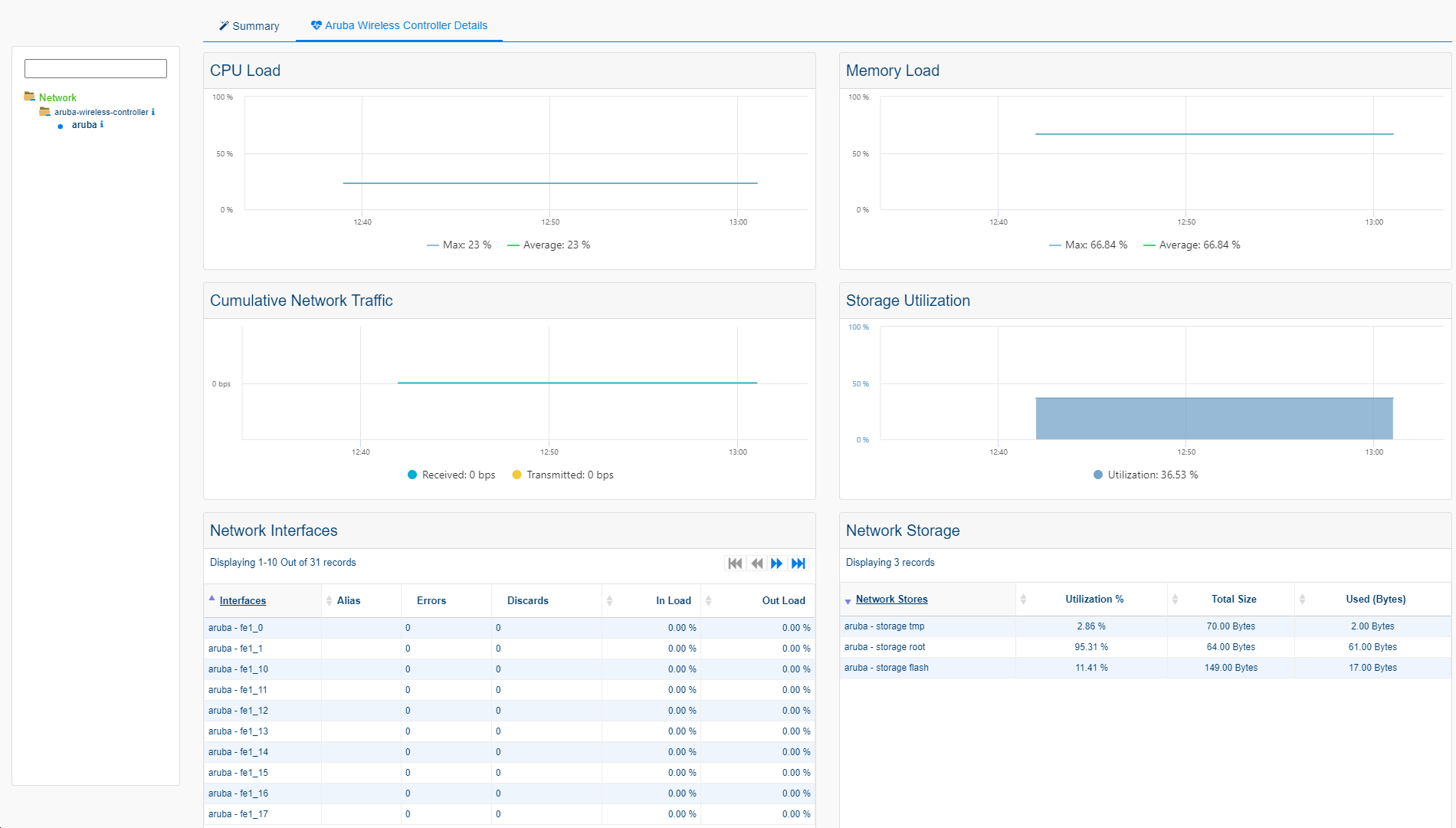Click info icon beside aruba device

pos(102,124)
